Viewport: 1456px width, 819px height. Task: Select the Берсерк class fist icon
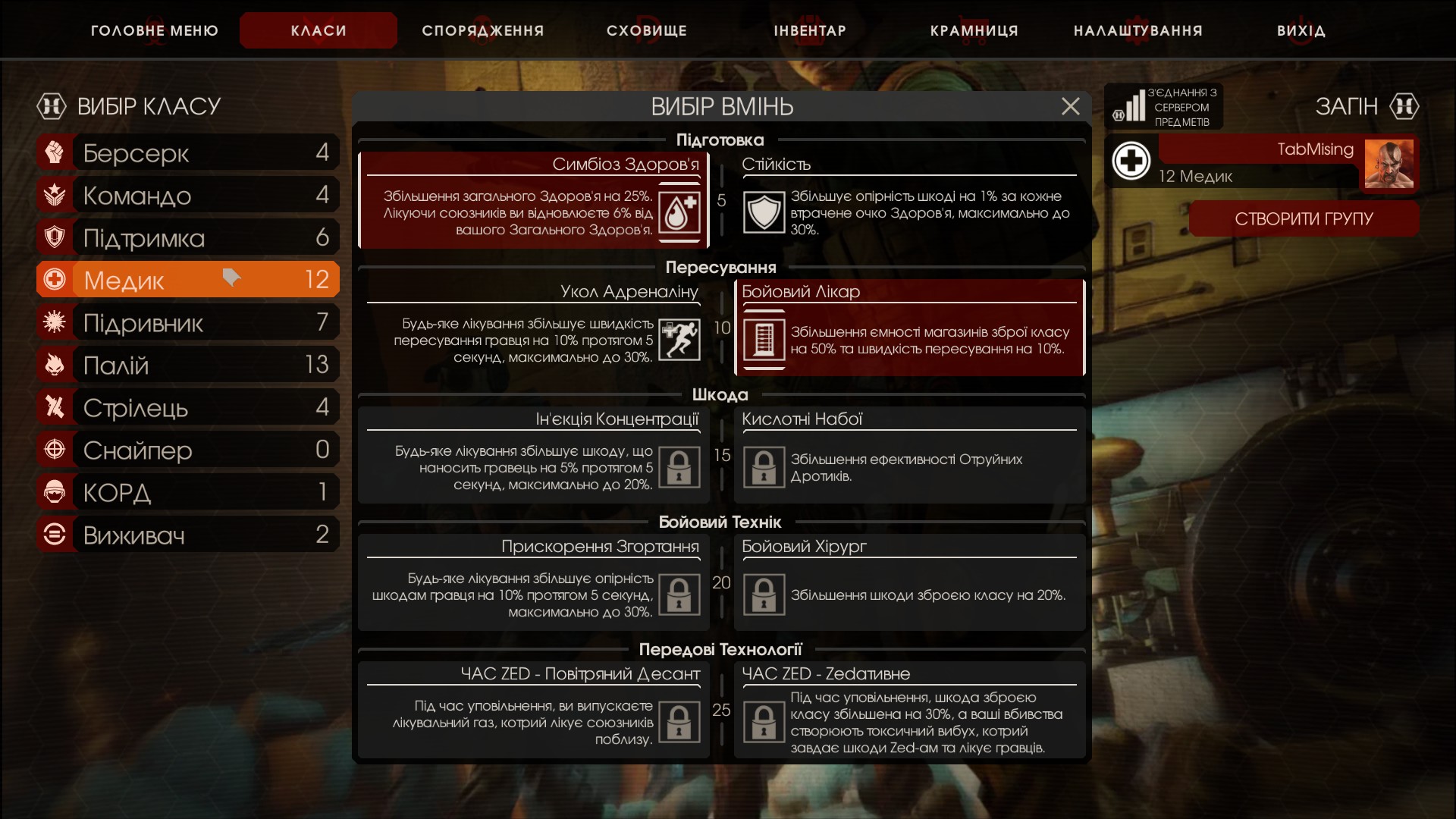point(55,152)
